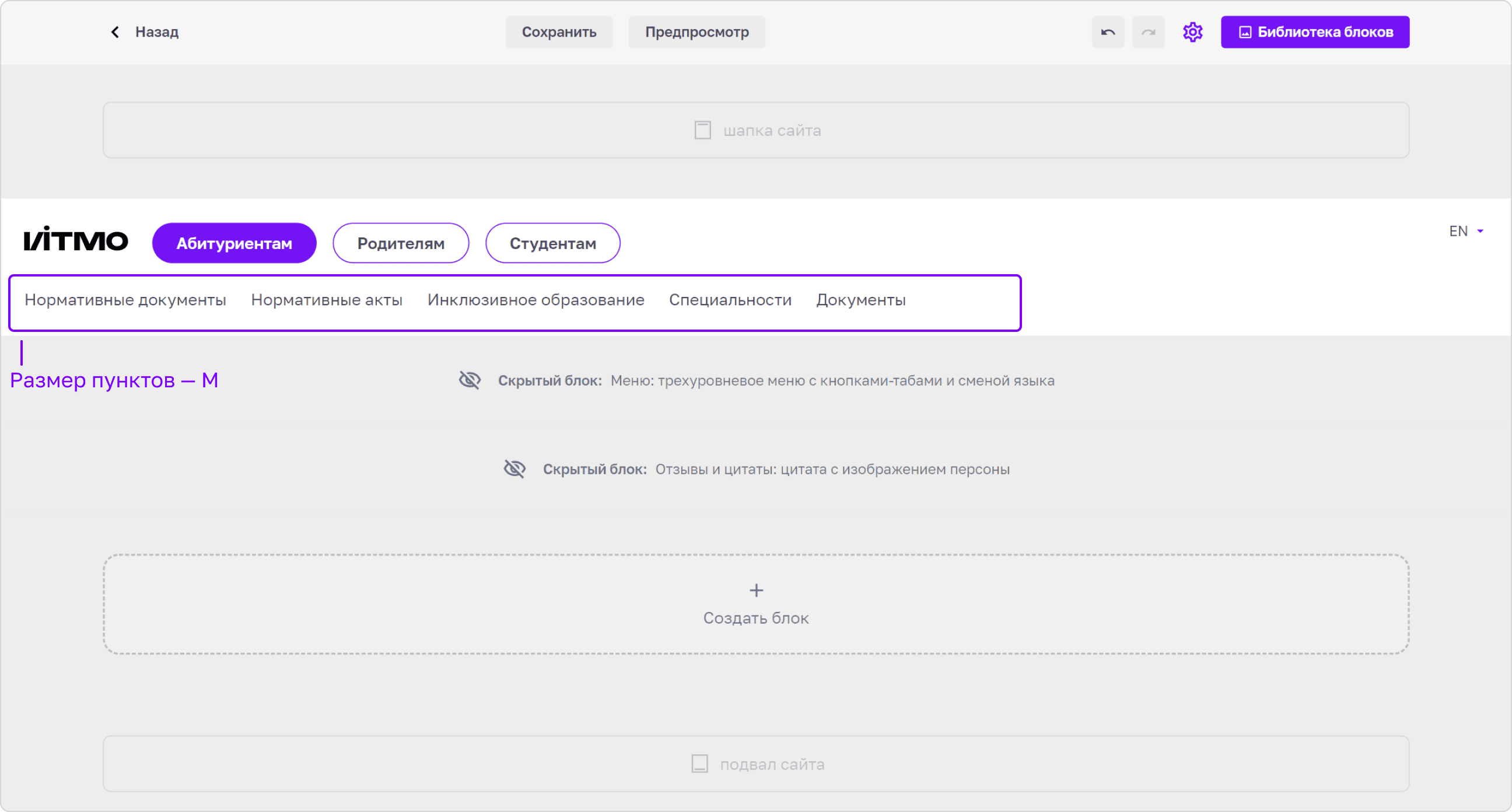Show the hidden three-level menu block

click(x=470, y=380)
